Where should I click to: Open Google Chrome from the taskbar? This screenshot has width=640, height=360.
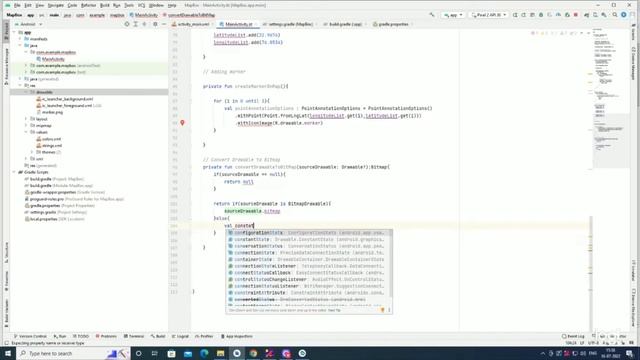pos(253,353)
